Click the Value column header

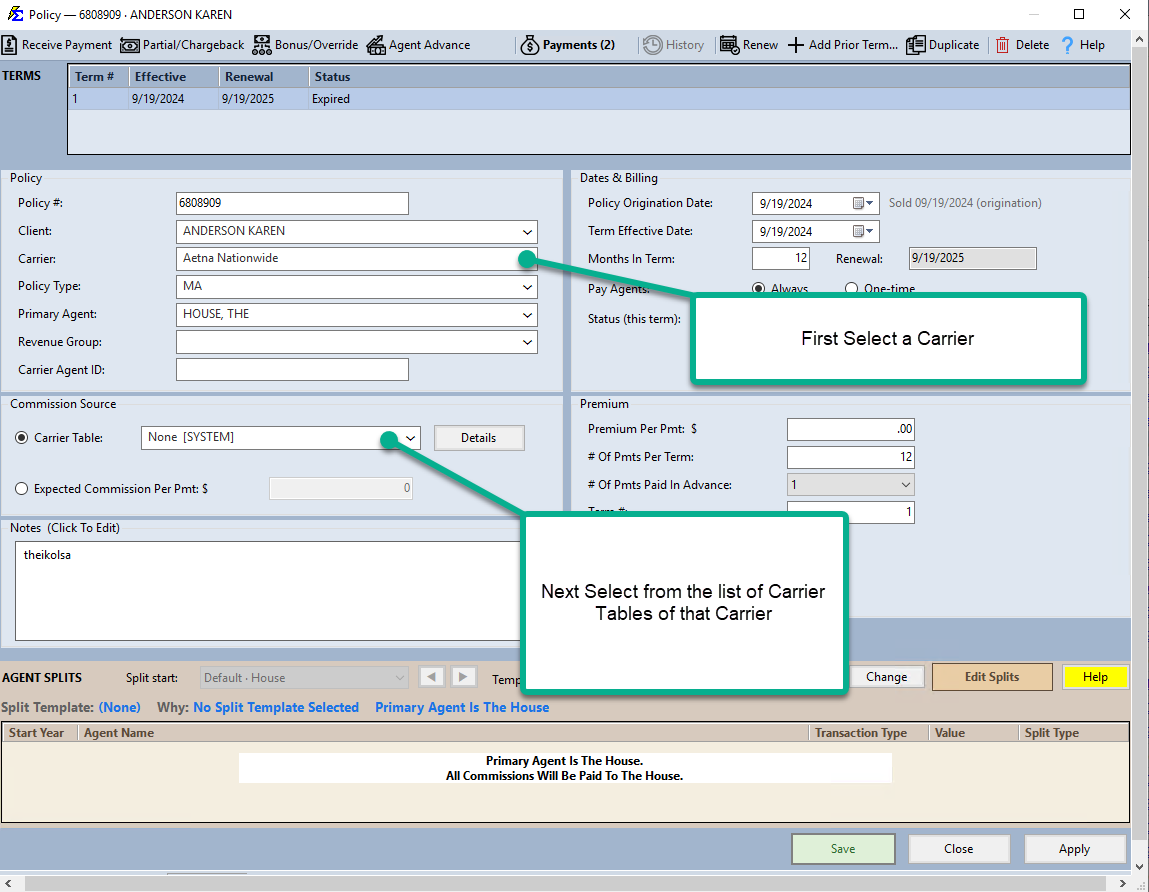(974, 732)
